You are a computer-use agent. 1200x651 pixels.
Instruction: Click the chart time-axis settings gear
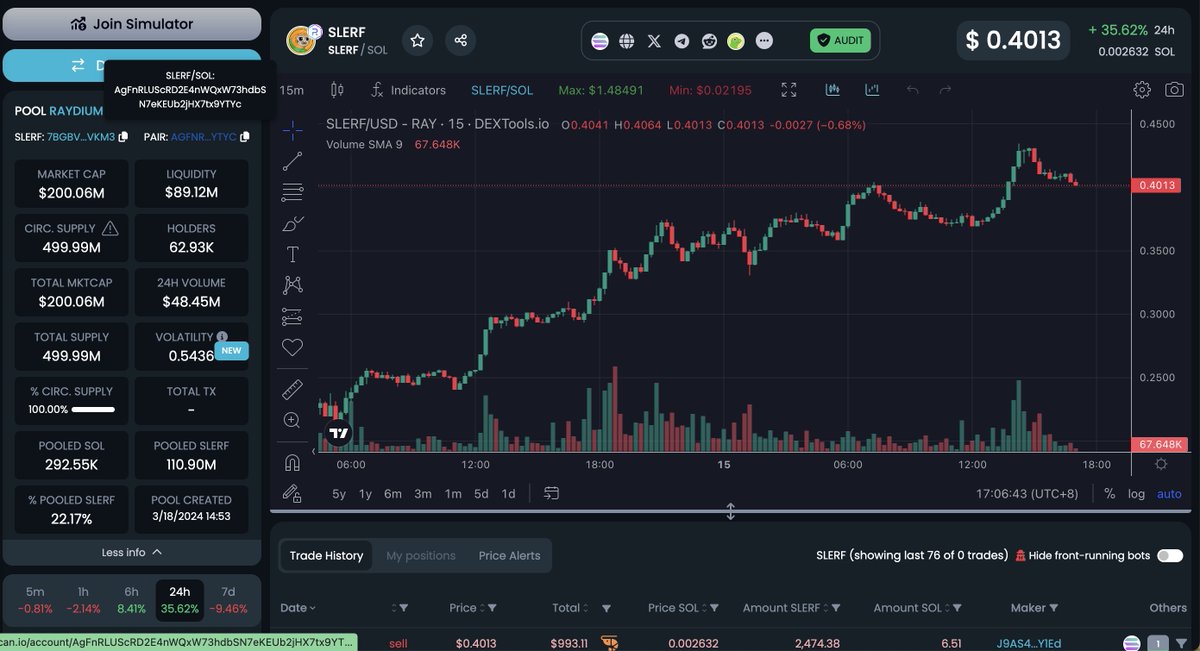[x=1161, y=464]
